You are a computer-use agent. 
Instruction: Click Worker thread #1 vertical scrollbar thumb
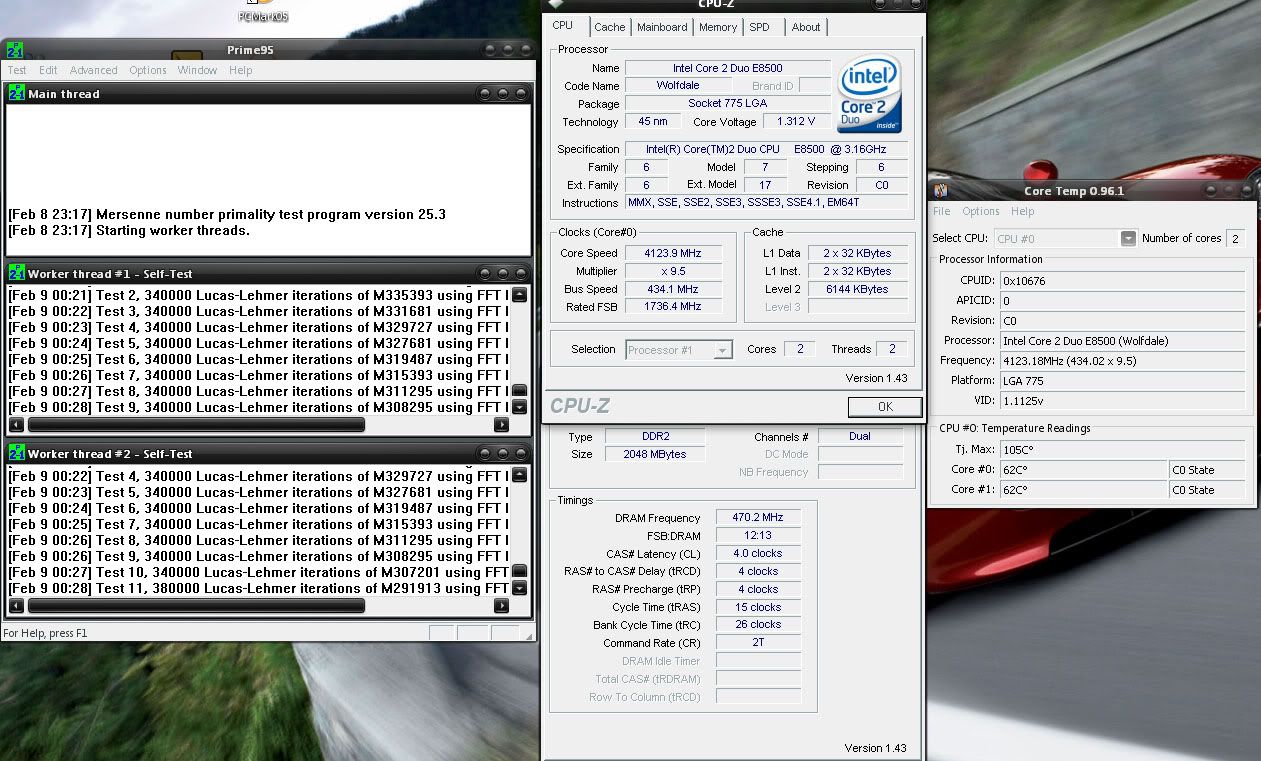tap(519, 390)
